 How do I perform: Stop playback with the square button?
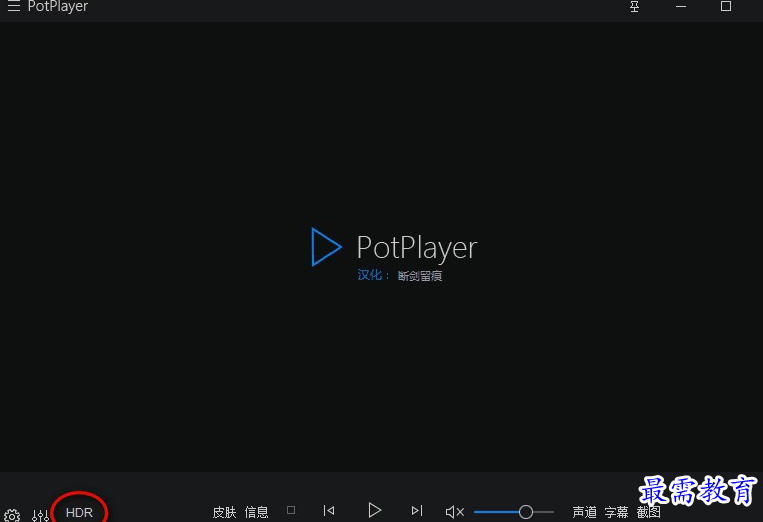point(291,510)
